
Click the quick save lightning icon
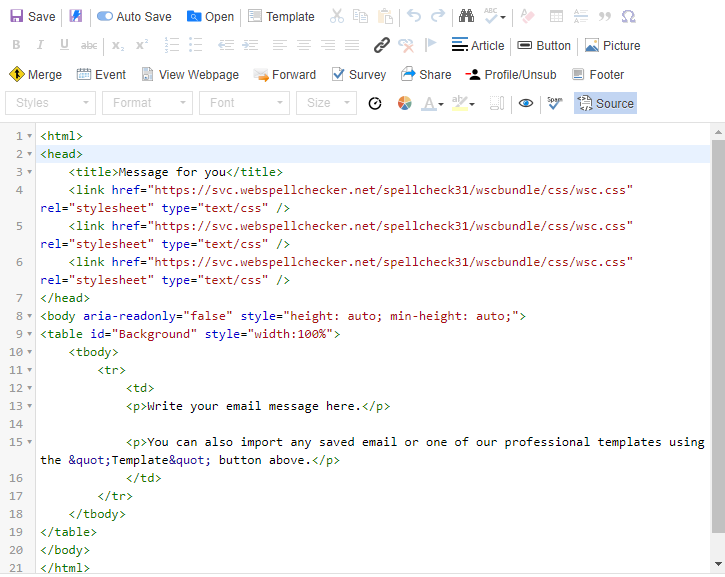point(75,16)
